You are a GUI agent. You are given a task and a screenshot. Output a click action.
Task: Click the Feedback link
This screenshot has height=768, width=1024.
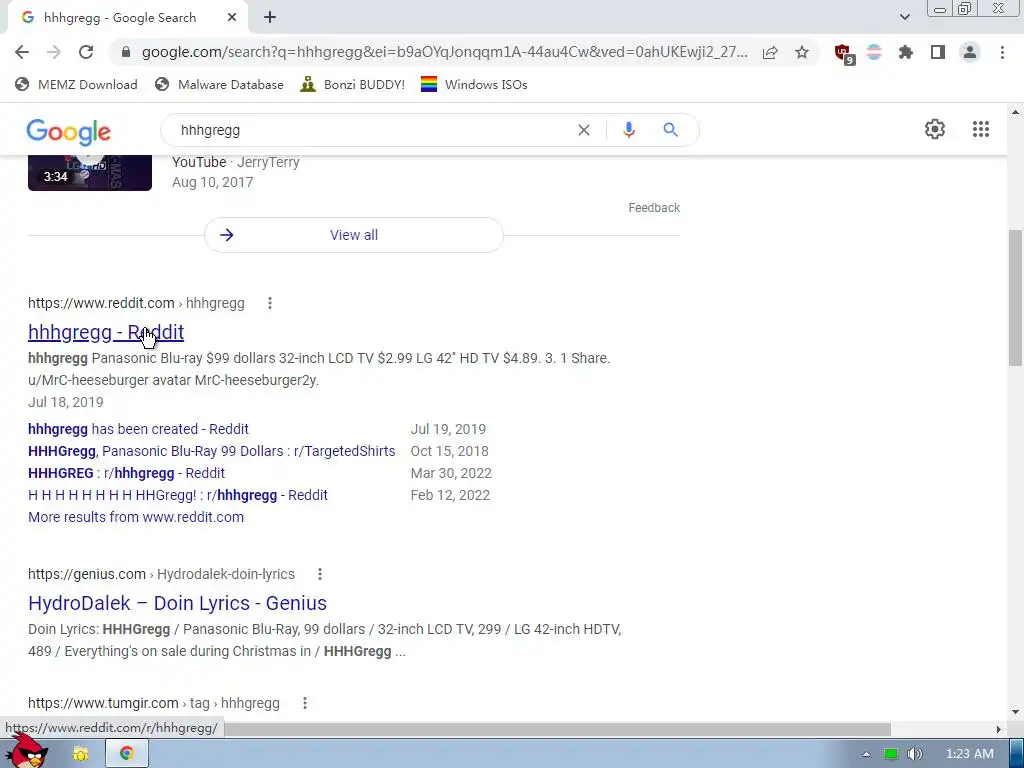point(654,208)
